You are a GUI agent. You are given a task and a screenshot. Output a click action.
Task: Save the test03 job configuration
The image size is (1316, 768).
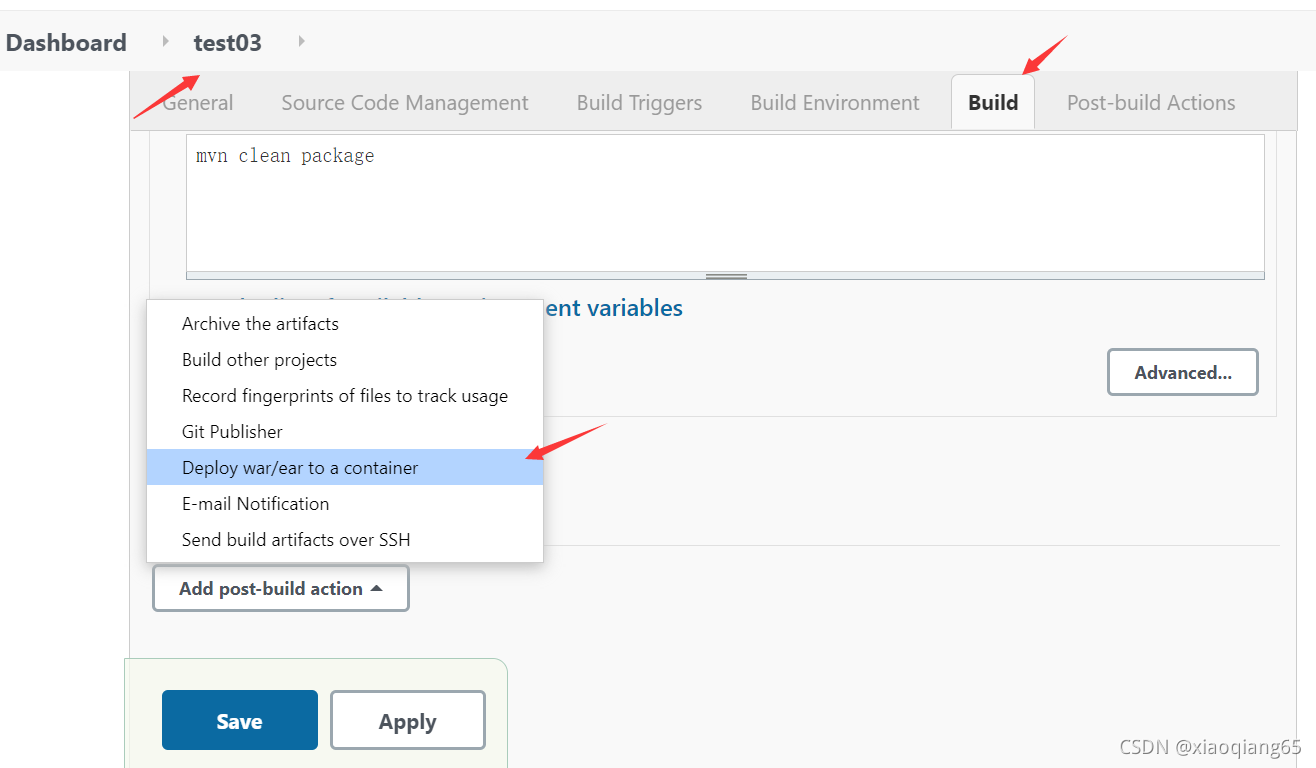(x=239, y=720)
